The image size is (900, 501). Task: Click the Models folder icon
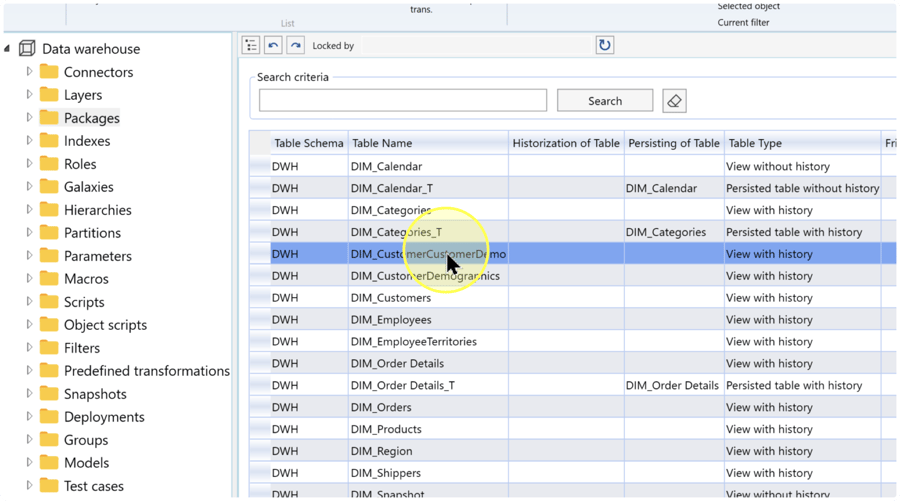49,463
